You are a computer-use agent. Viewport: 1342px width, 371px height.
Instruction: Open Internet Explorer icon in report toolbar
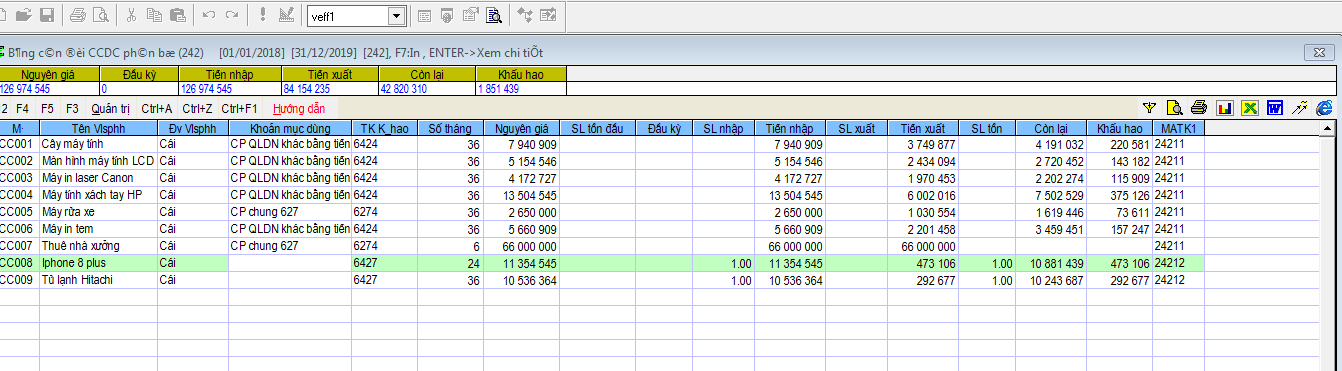click(x=1324, y=108)
